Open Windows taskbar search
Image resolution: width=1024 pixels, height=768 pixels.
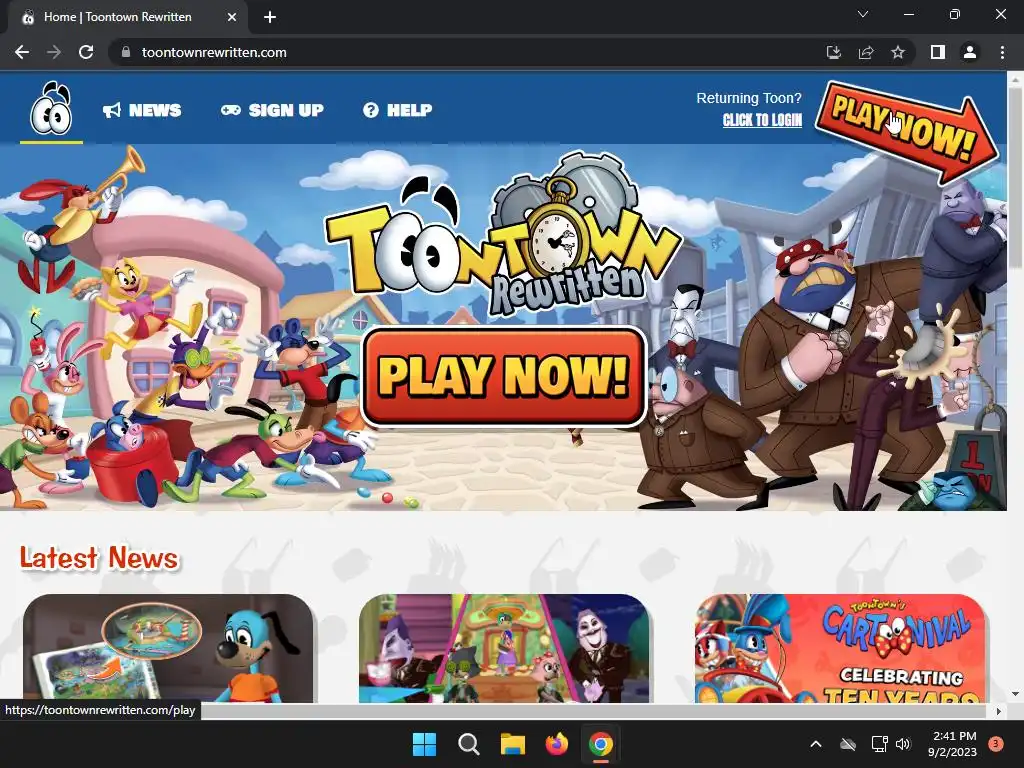pos(468,744)
